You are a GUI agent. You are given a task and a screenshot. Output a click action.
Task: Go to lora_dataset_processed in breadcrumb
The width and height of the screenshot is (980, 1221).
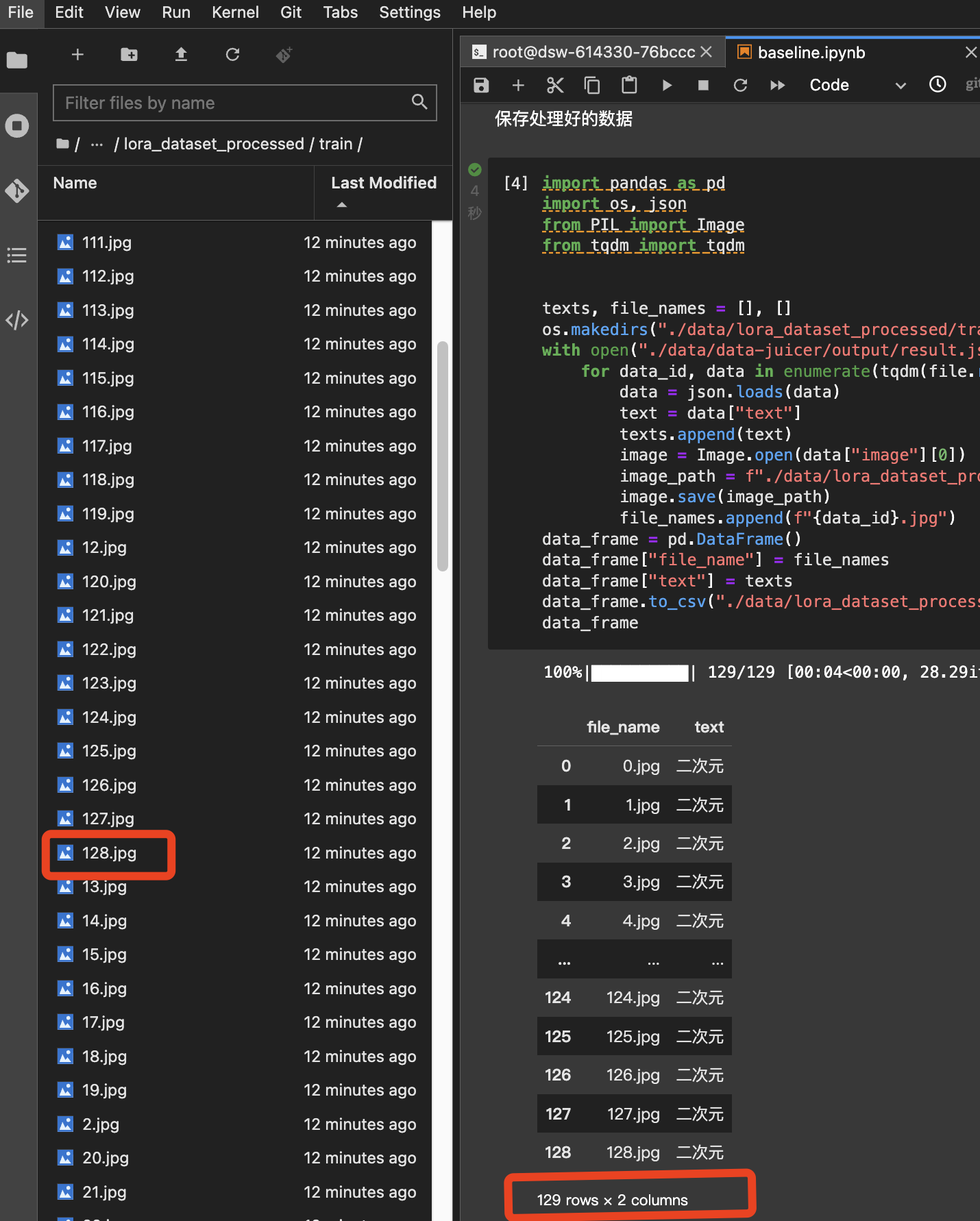[x=214, y=144]
